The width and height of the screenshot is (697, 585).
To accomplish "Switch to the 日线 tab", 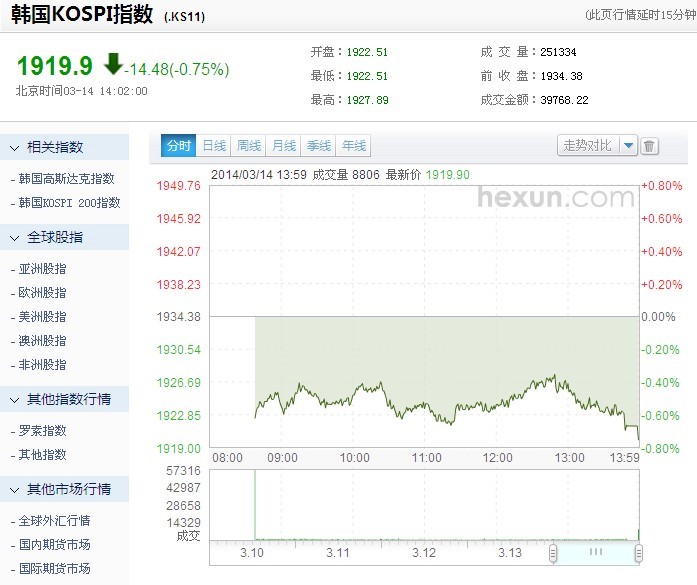I will click(x=214, y=145).
